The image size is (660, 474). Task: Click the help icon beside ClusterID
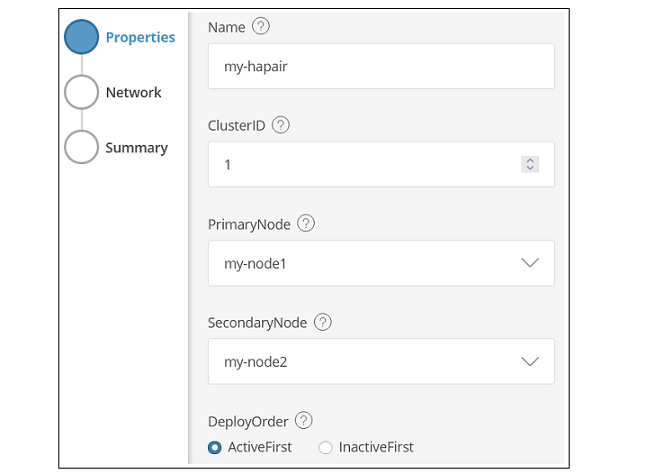click(281, 125)
